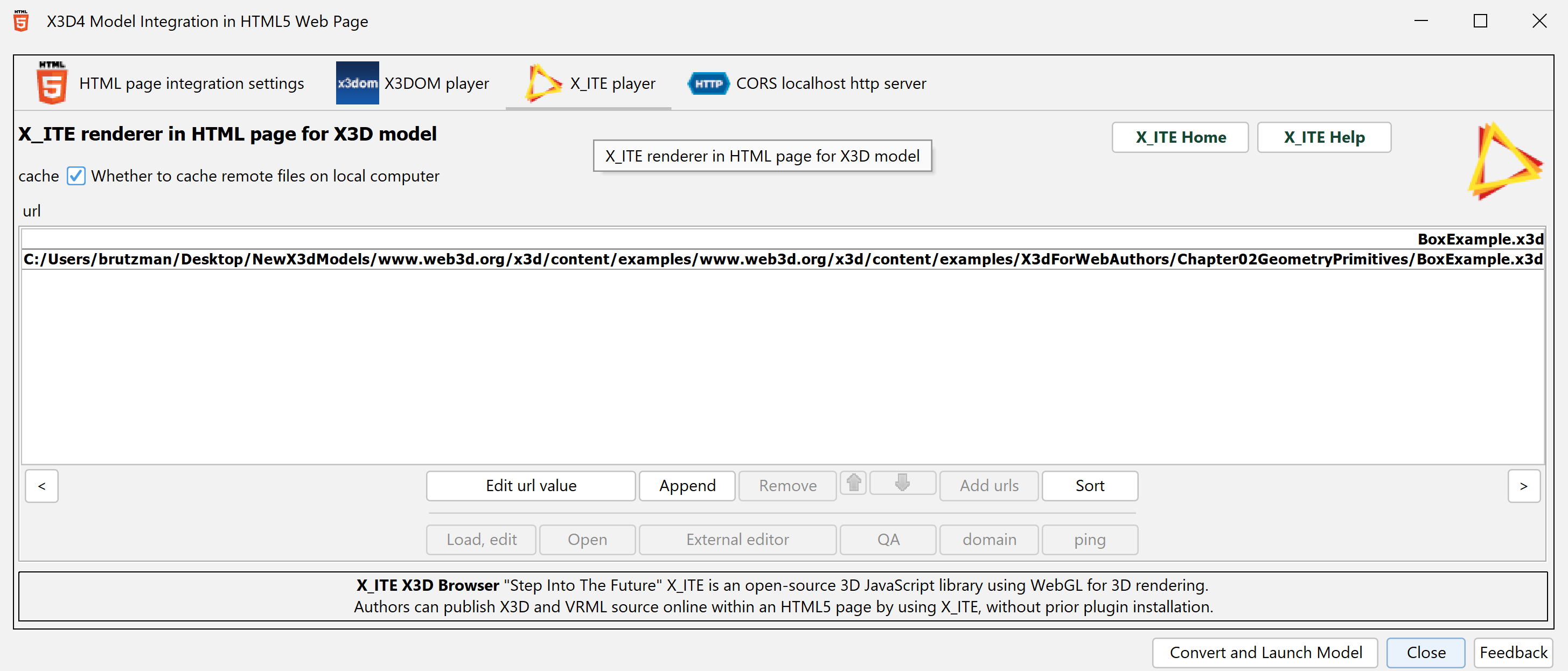Click the next '>' navigation button
The image size is (1568, 671).
[1524, 485]
